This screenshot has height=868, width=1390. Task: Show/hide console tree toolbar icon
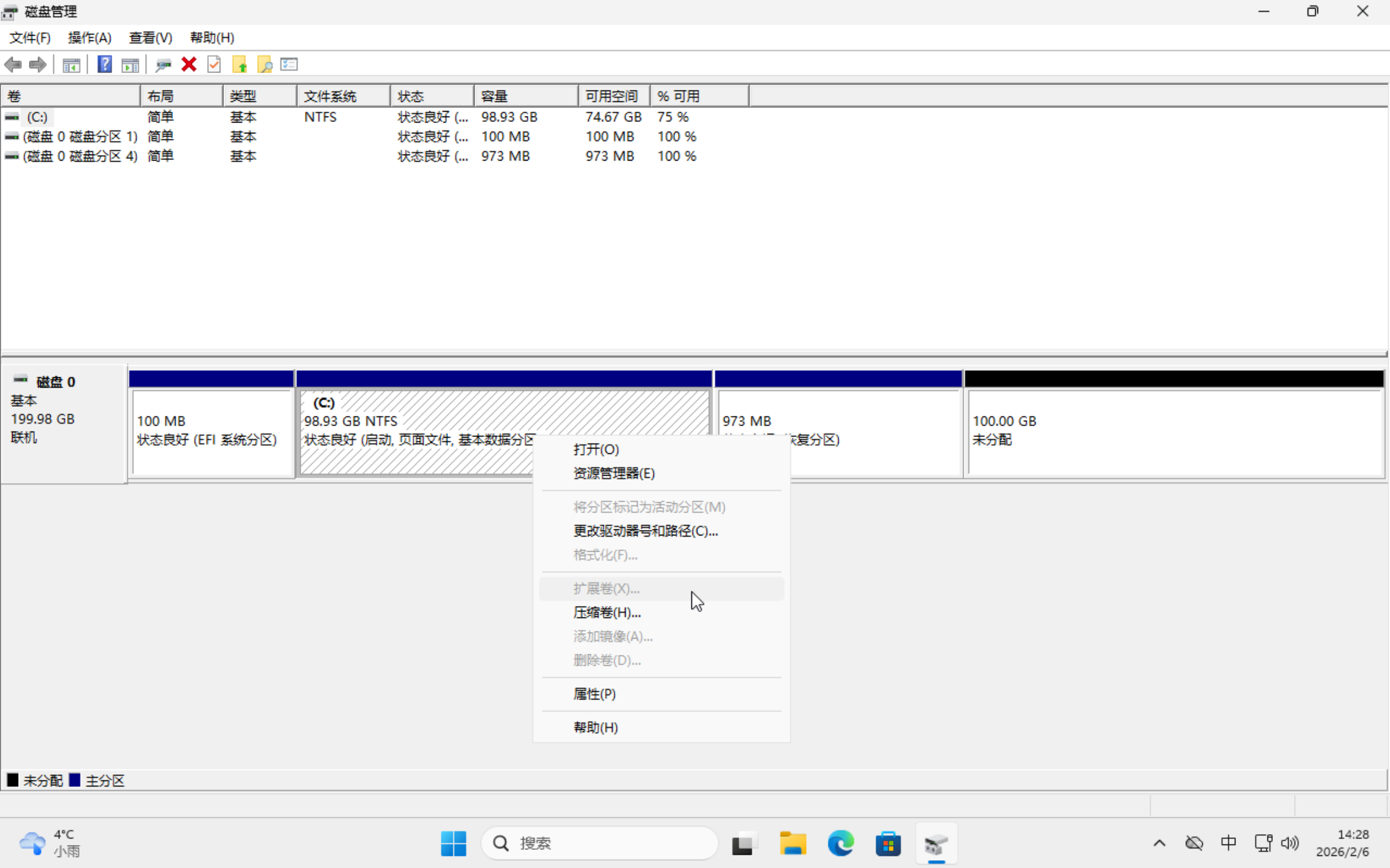point(71,65)
